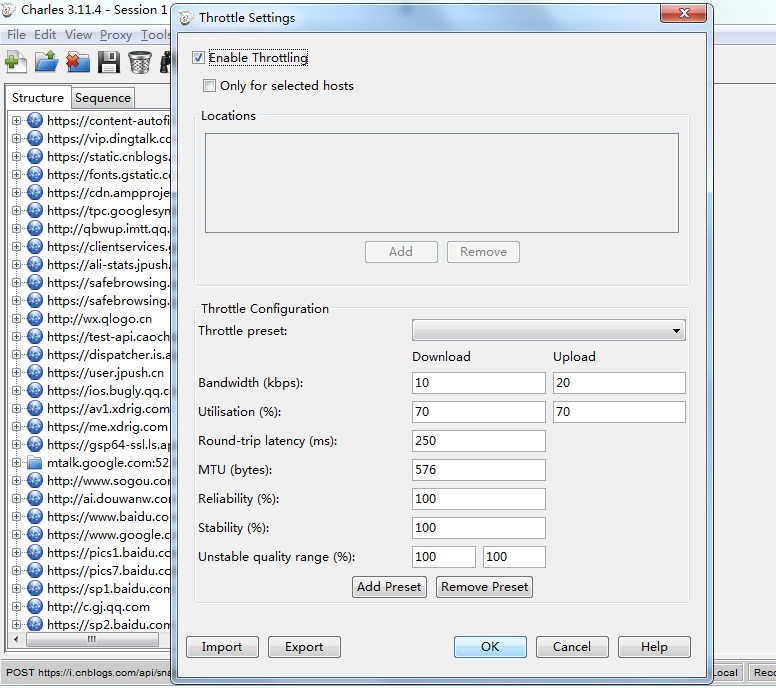Click the Add Preset button
This screenshot has width=776, height=688.
[x=389, y=587]
